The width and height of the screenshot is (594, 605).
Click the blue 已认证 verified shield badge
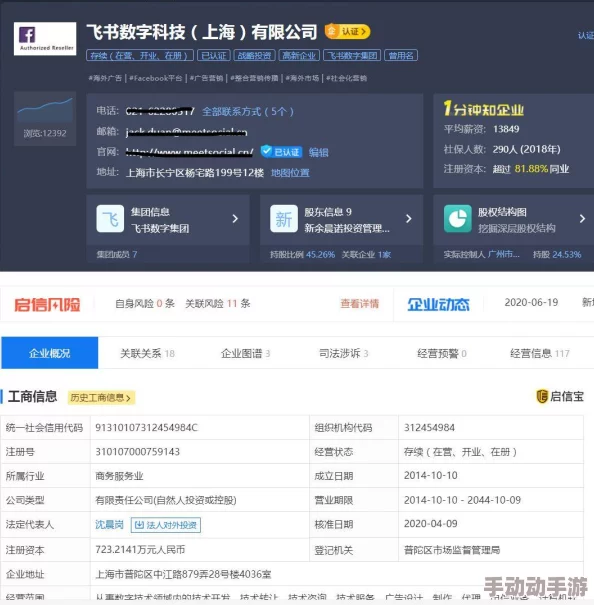pyautogui.click(x=281, y=152)
